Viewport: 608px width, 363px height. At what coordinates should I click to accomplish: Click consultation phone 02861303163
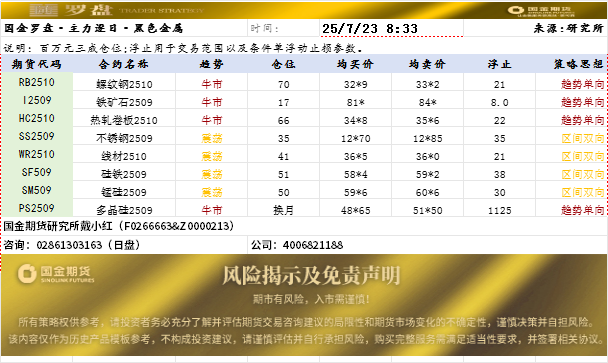point(72,245)
